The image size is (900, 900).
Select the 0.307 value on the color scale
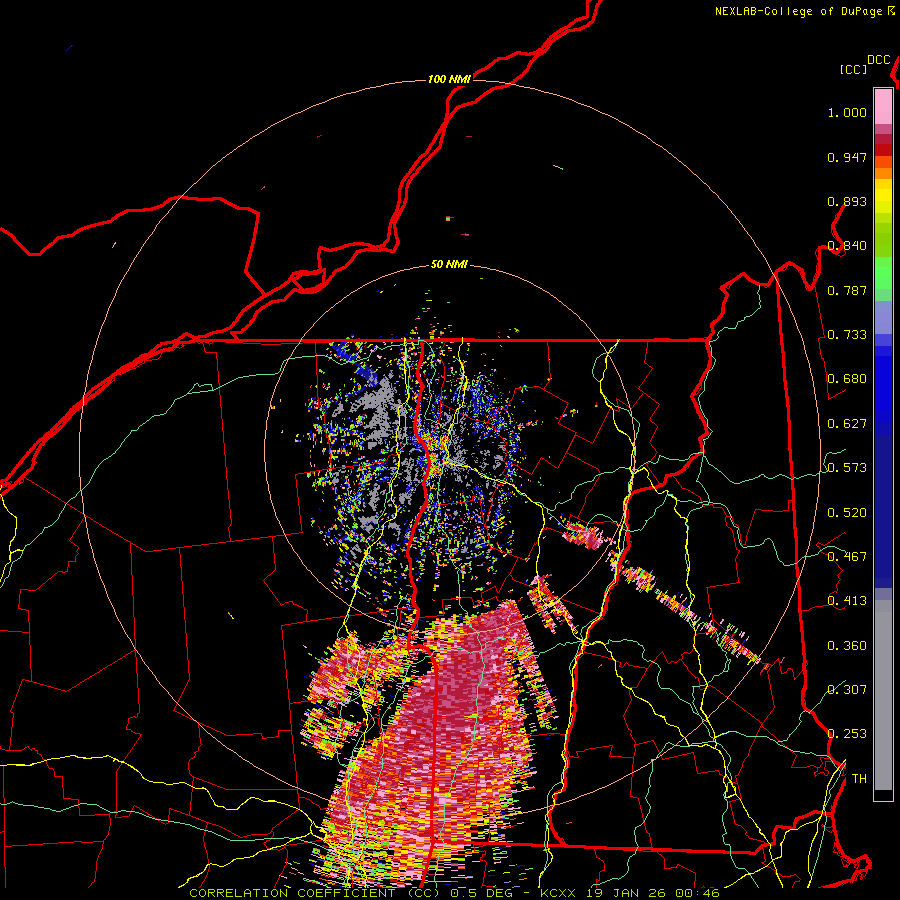tap(847, 689)
